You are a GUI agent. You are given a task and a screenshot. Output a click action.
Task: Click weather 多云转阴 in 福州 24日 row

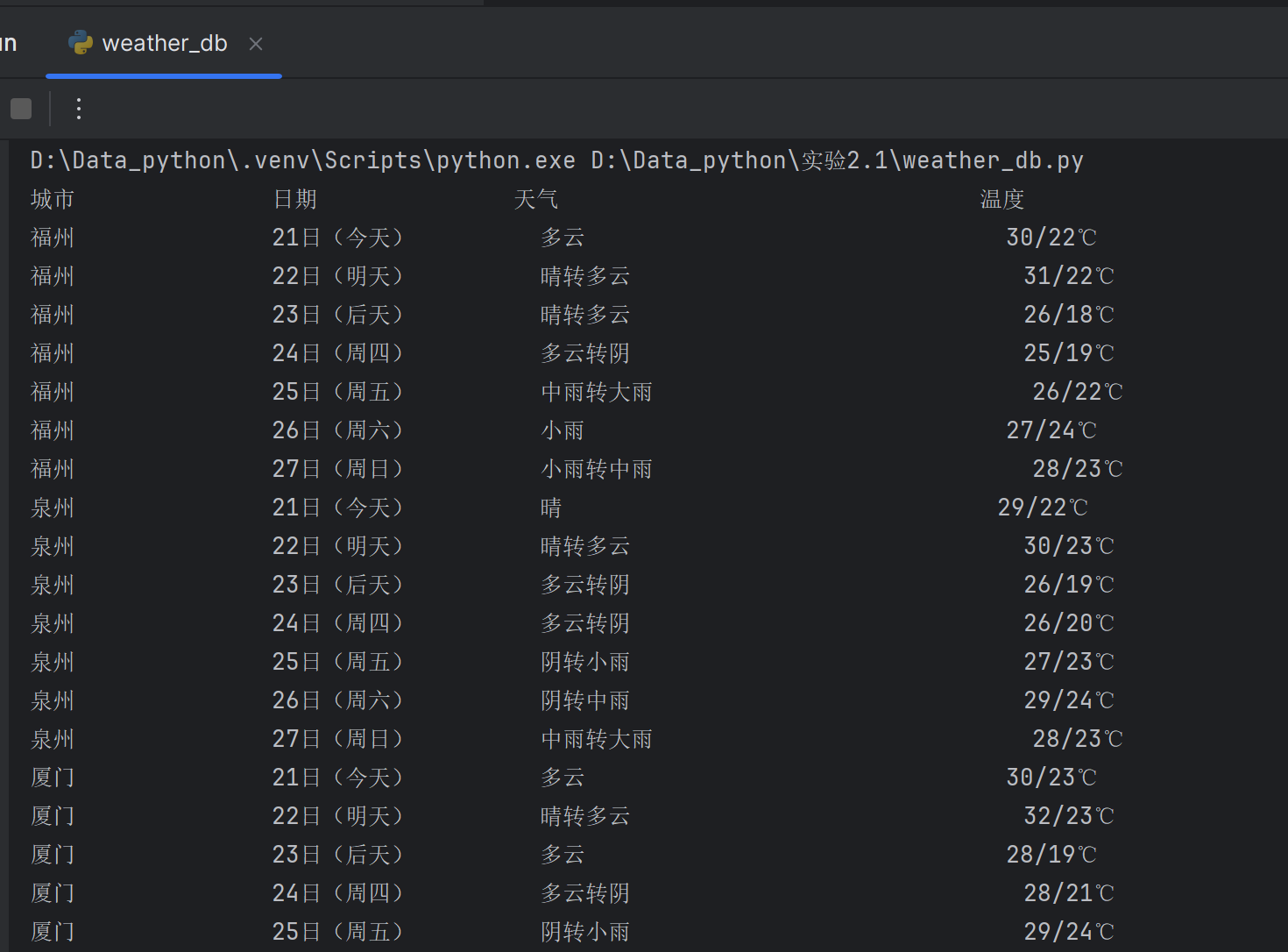click(x=585, y=353)
